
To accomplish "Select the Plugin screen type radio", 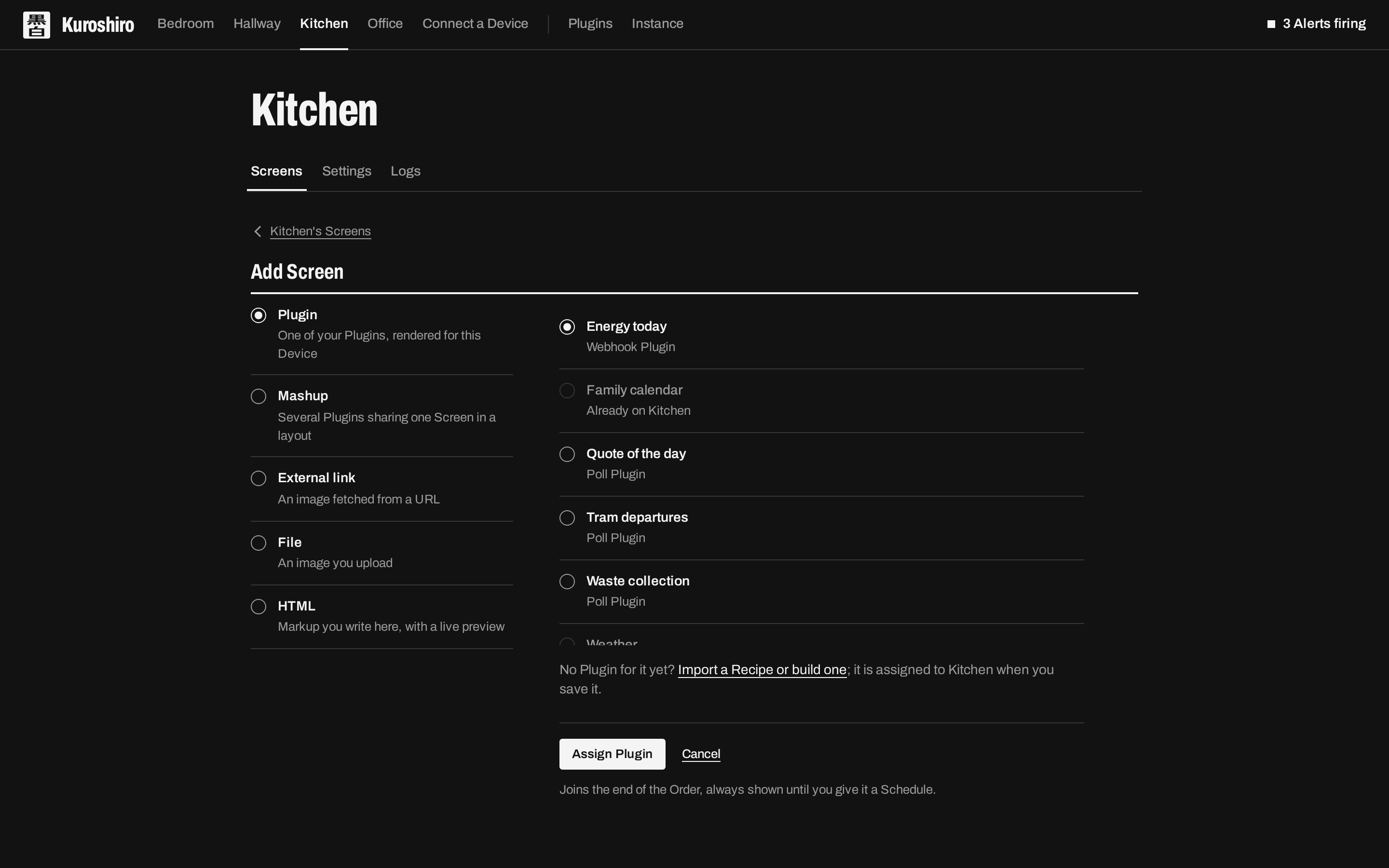I will [x=259, y=315].
